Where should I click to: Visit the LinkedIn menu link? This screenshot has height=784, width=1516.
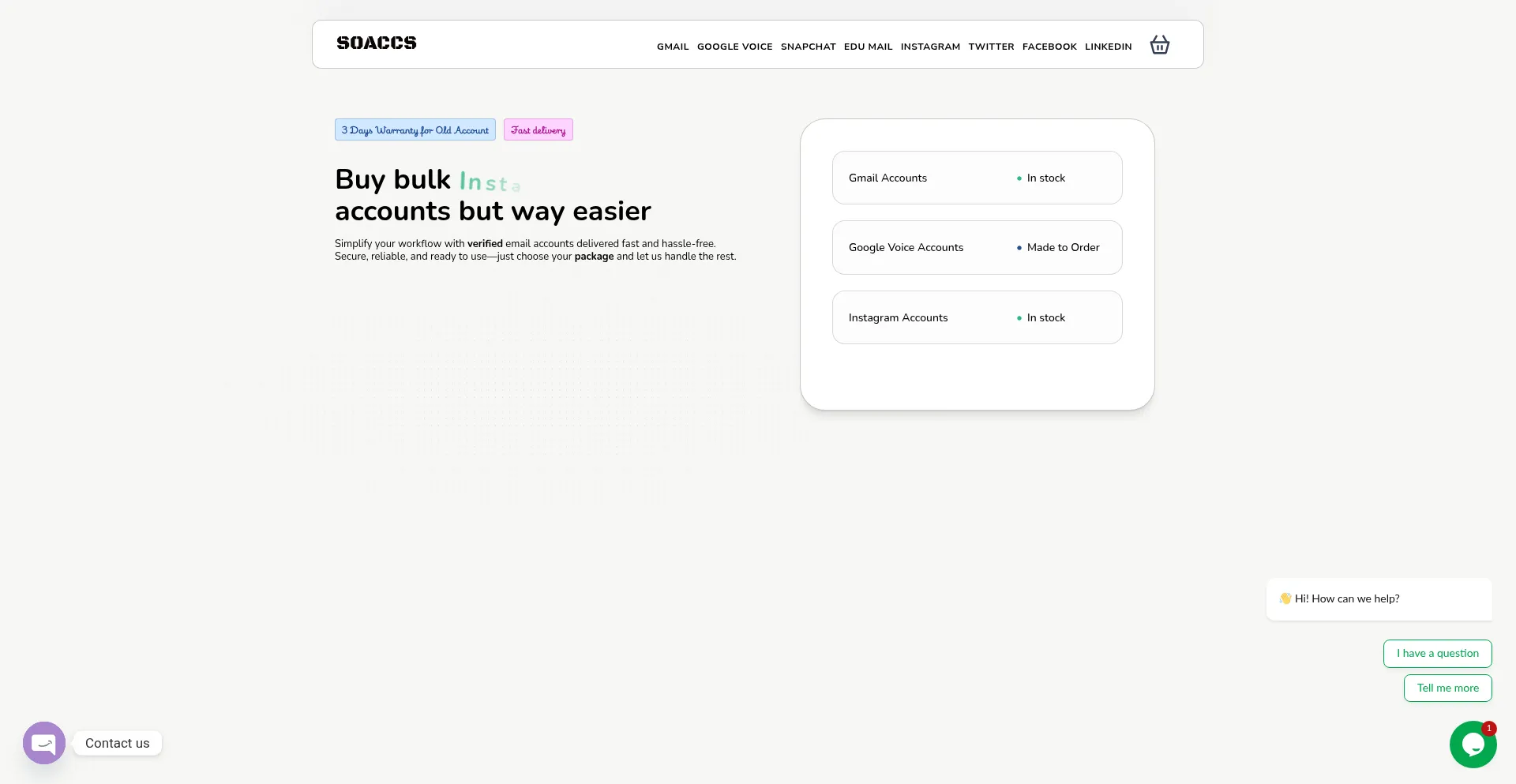[x=1108, y=47]
